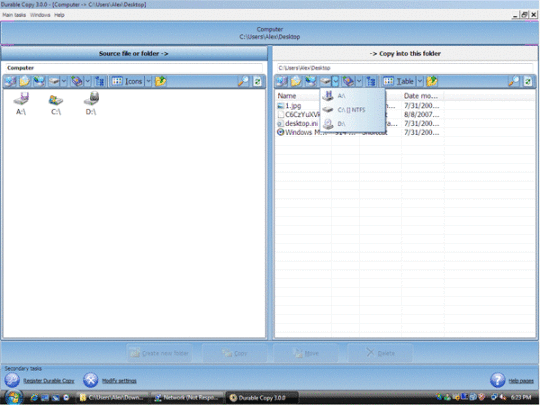This screenshot has height=405, width=540.
Task: Click Icons view button in source toolbar
Action: (127, 81)
